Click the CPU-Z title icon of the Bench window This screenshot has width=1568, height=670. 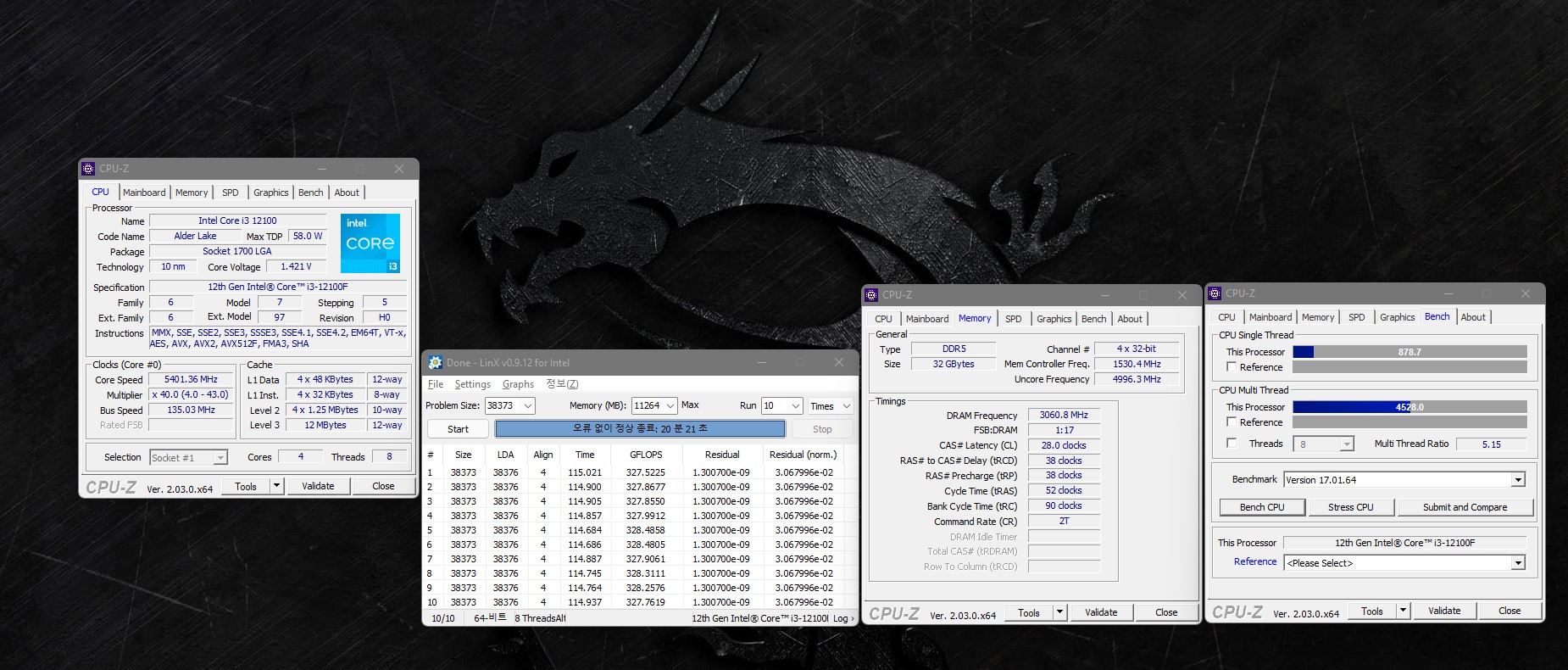coord(1215,293)
